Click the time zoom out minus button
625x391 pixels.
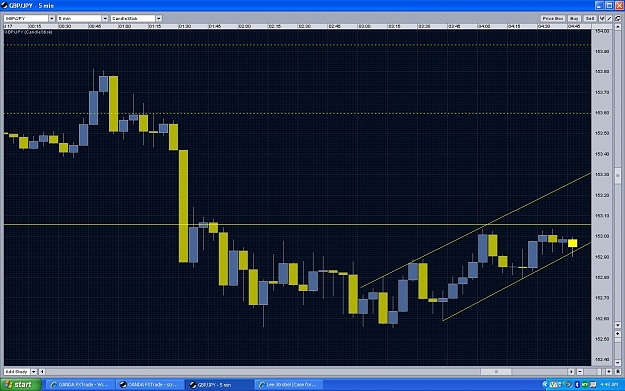[x=580, y=371]
